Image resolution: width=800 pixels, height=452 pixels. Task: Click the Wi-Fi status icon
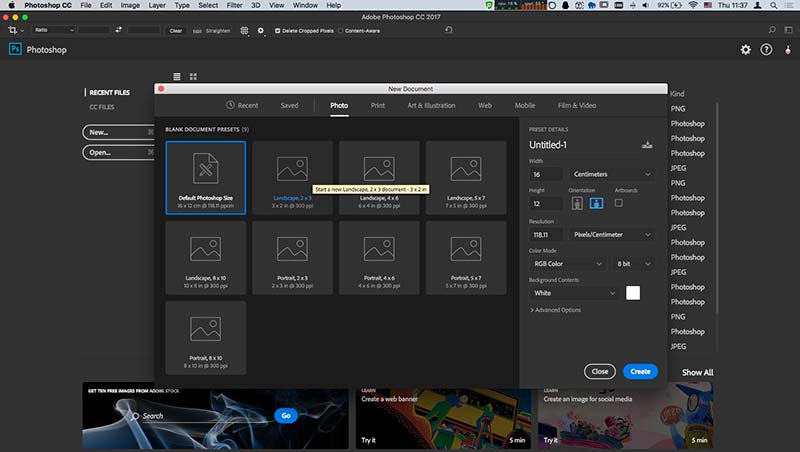click(693, 5)
